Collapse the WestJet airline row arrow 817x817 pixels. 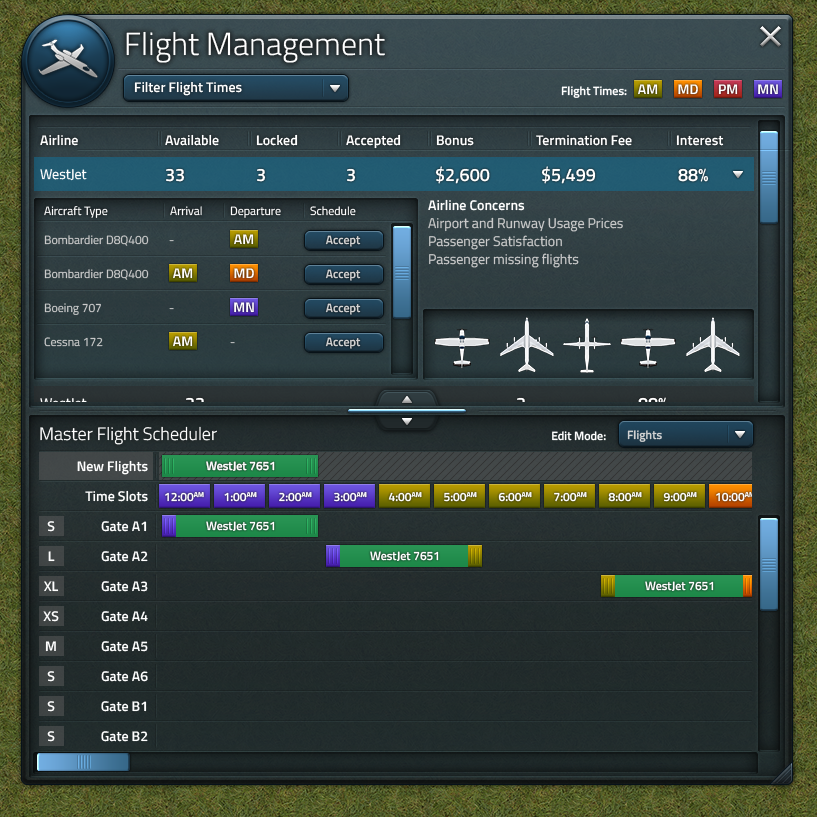point(738,174)
